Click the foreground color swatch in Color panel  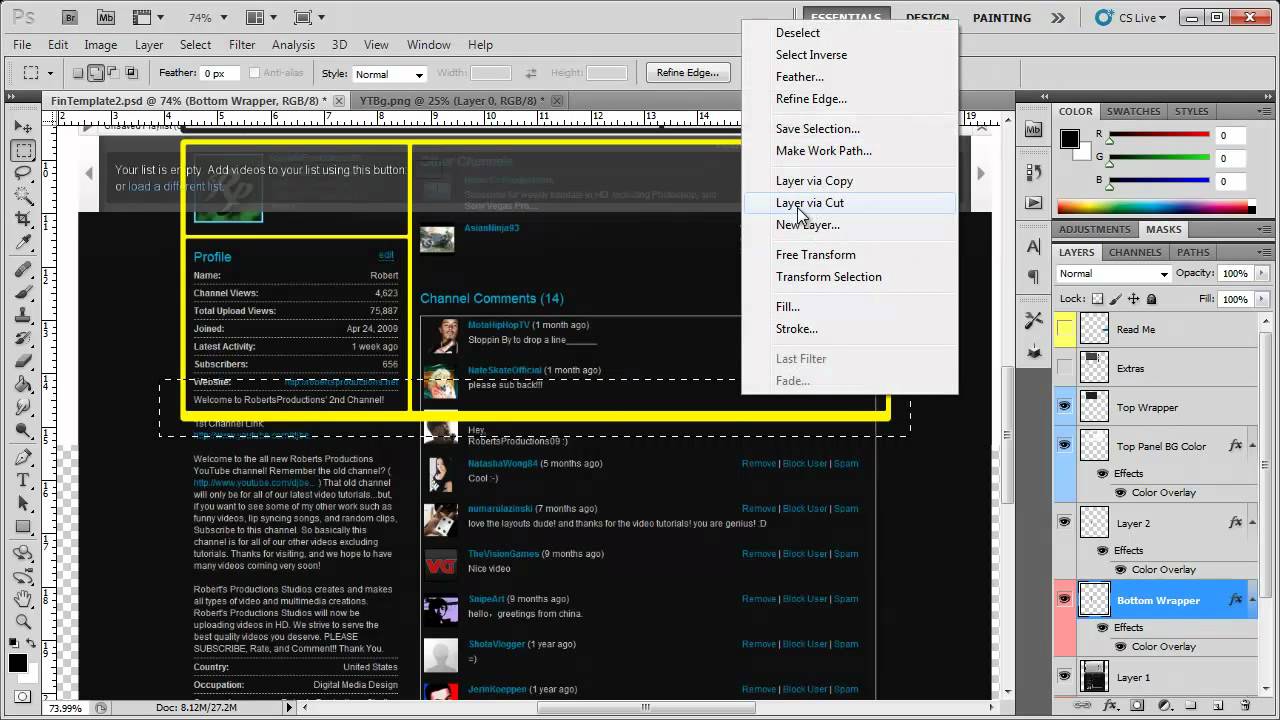tap(1070, 139)
